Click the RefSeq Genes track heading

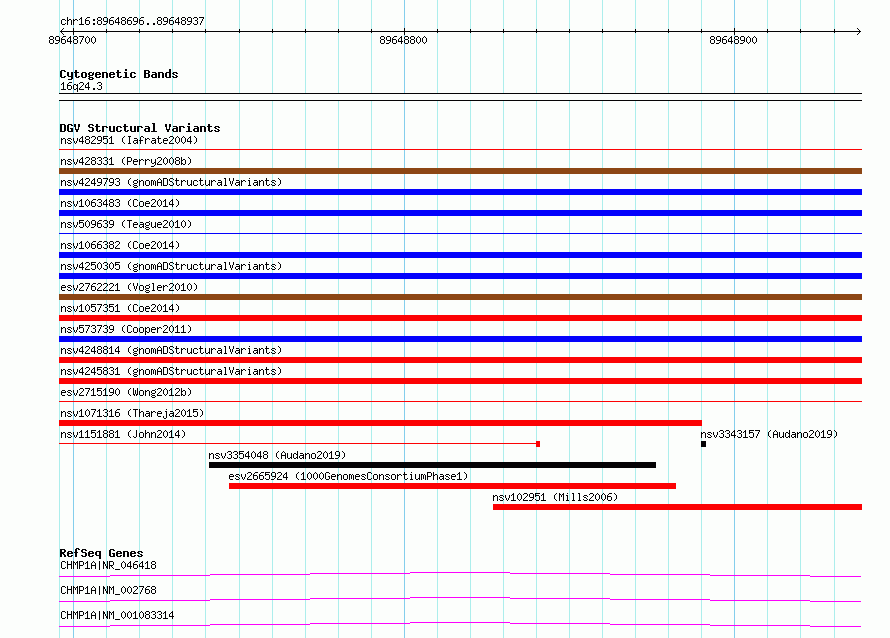pyautogui.click(x=101, y=553)
